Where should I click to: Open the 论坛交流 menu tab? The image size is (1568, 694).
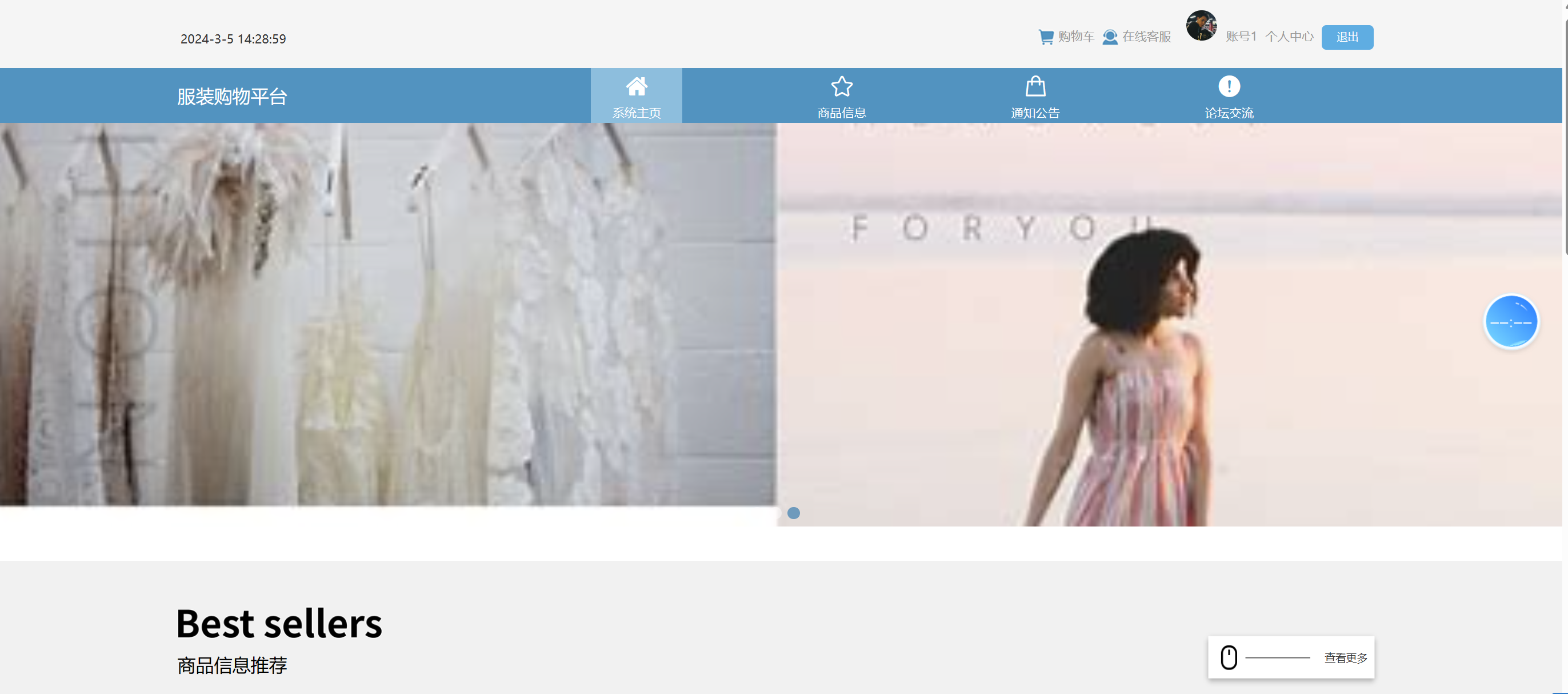[1229, 113]
